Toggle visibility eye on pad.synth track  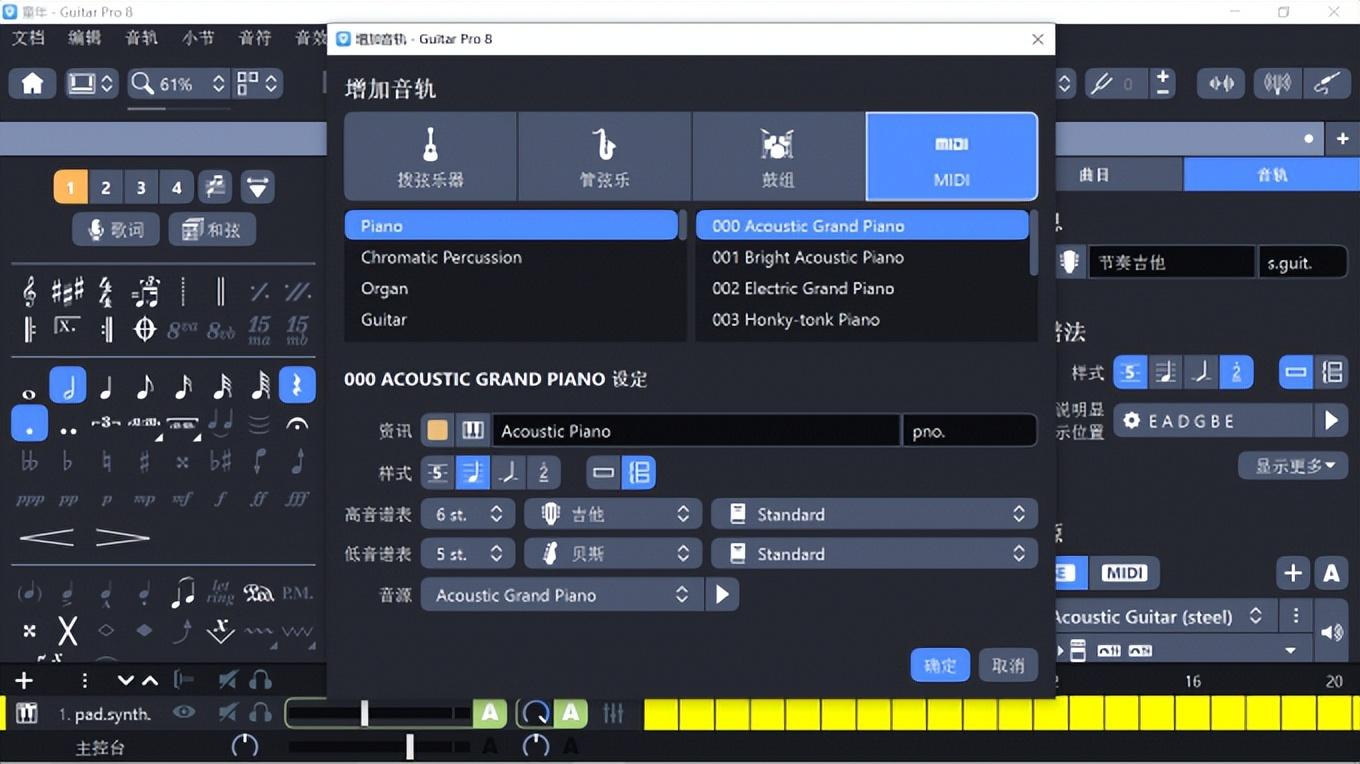(183, 713)
